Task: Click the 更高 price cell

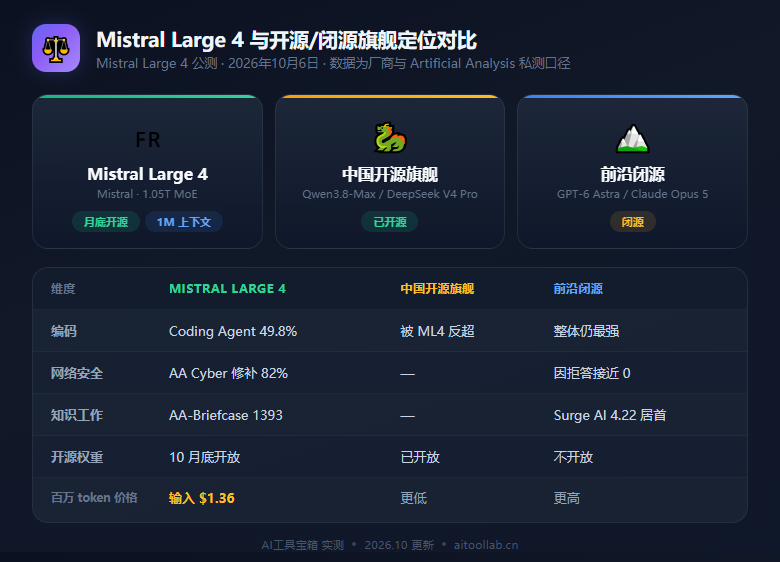Action: pyautogui.click(x=567, y=498)
